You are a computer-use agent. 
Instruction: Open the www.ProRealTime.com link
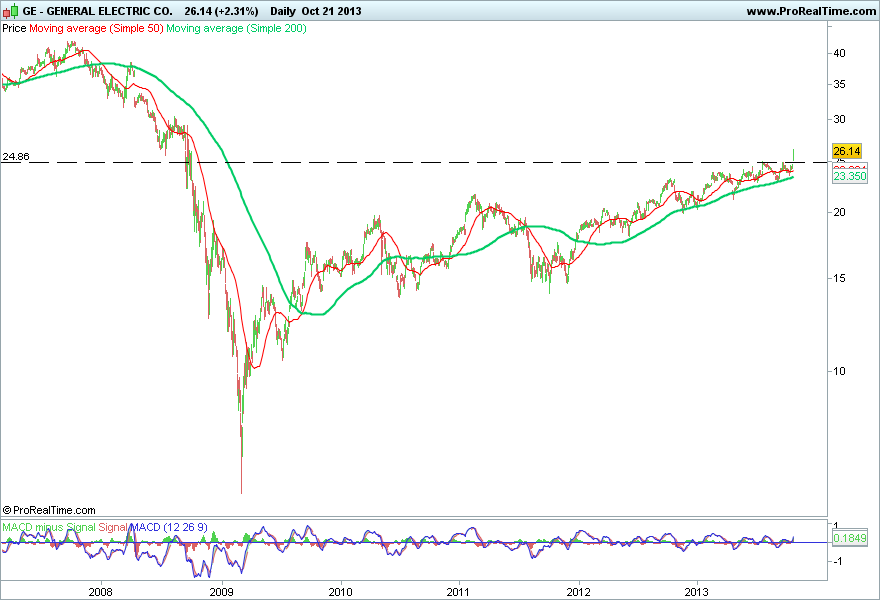[x=810, y=11]
